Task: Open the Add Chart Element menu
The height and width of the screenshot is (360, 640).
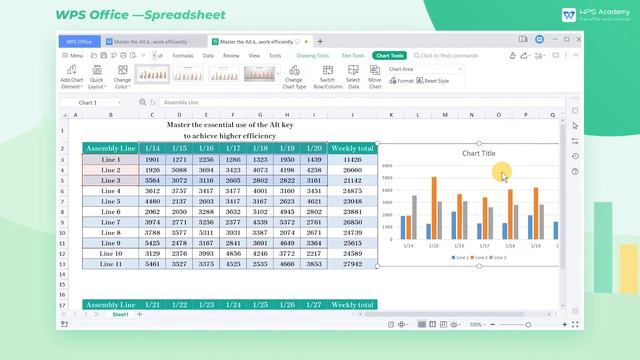Action: pyautogui.click(x=71, y=76)
